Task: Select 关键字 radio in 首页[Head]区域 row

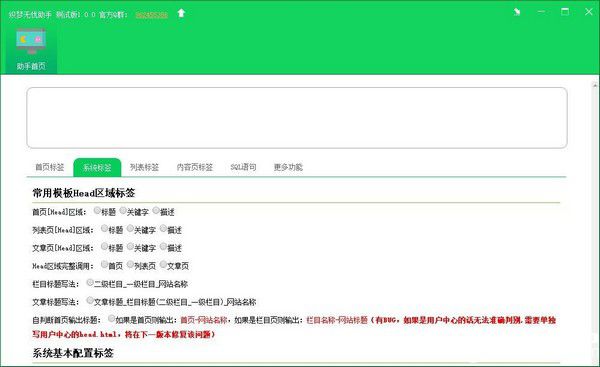Action: (123, 210)
